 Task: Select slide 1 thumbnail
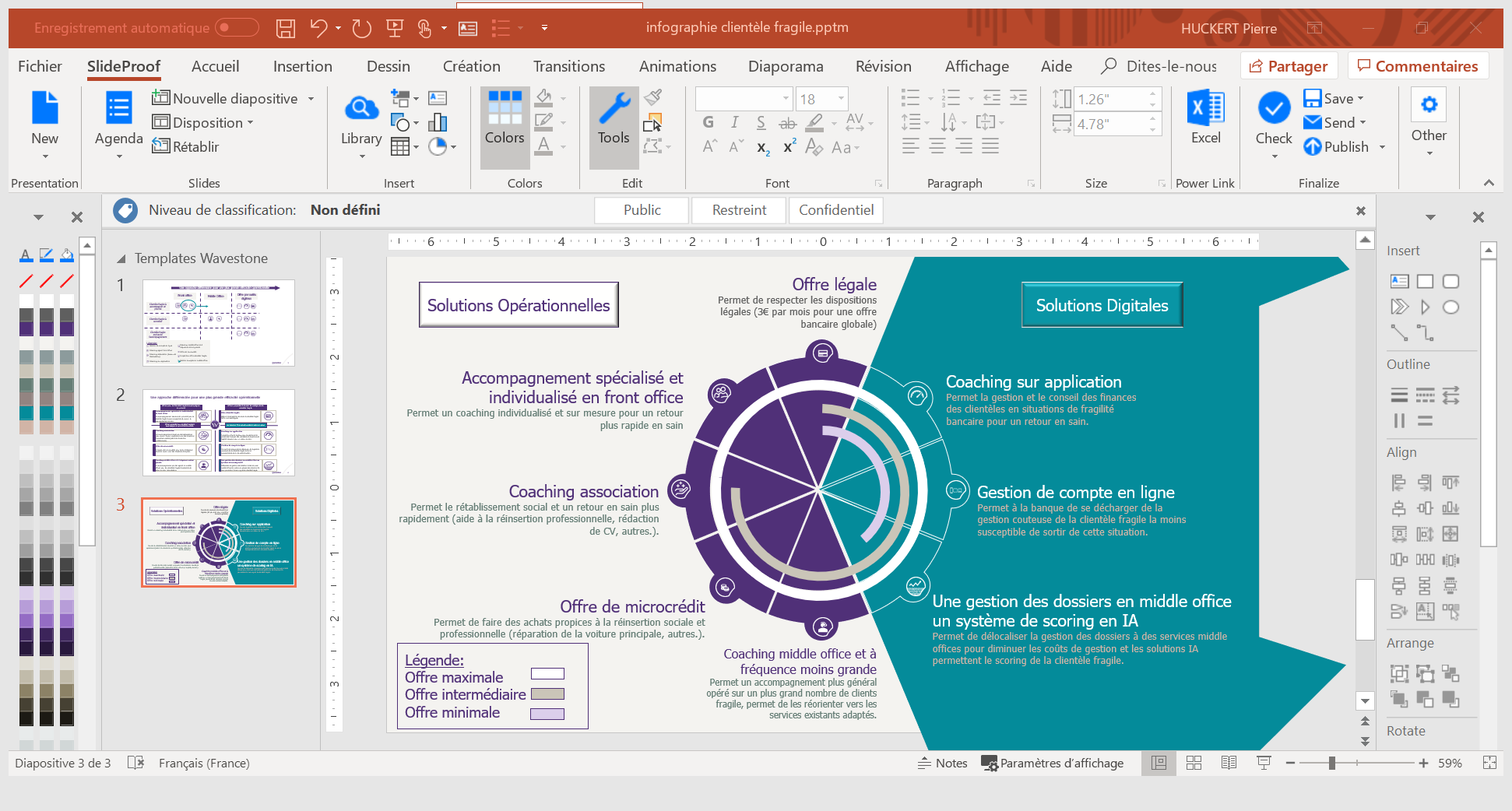219,323
